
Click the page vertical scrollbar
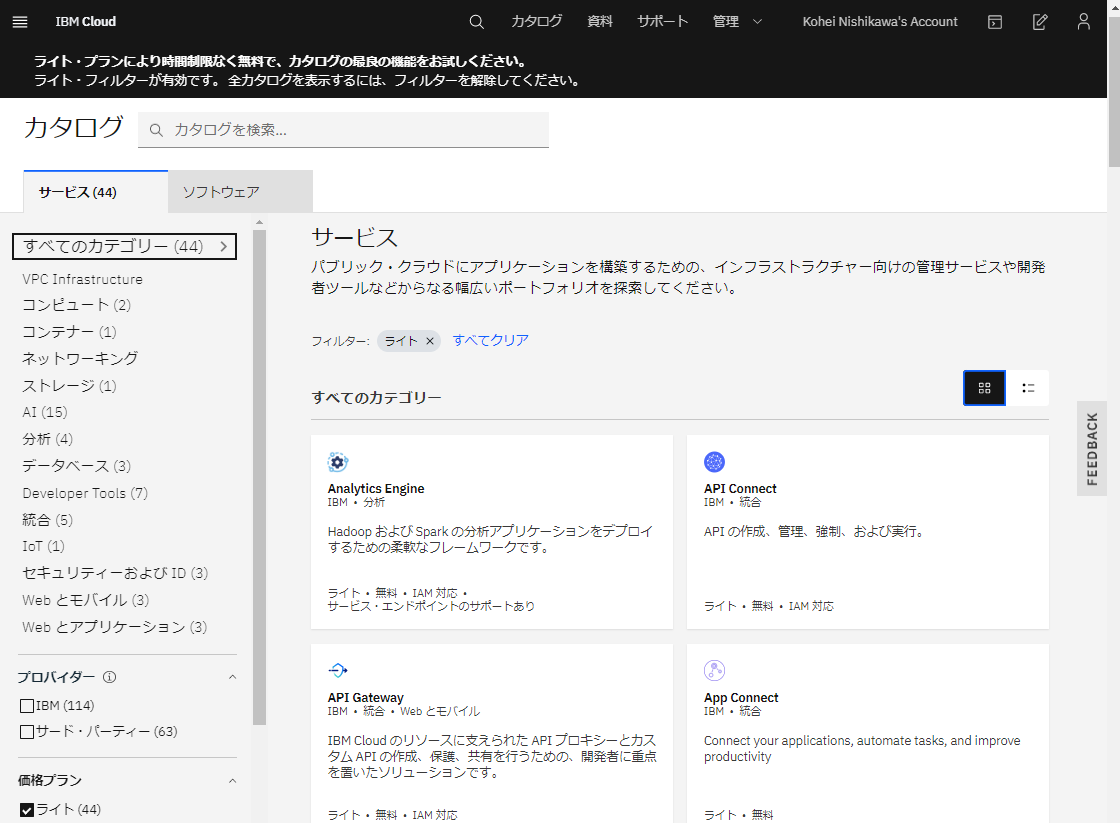tap(1114, 93)
